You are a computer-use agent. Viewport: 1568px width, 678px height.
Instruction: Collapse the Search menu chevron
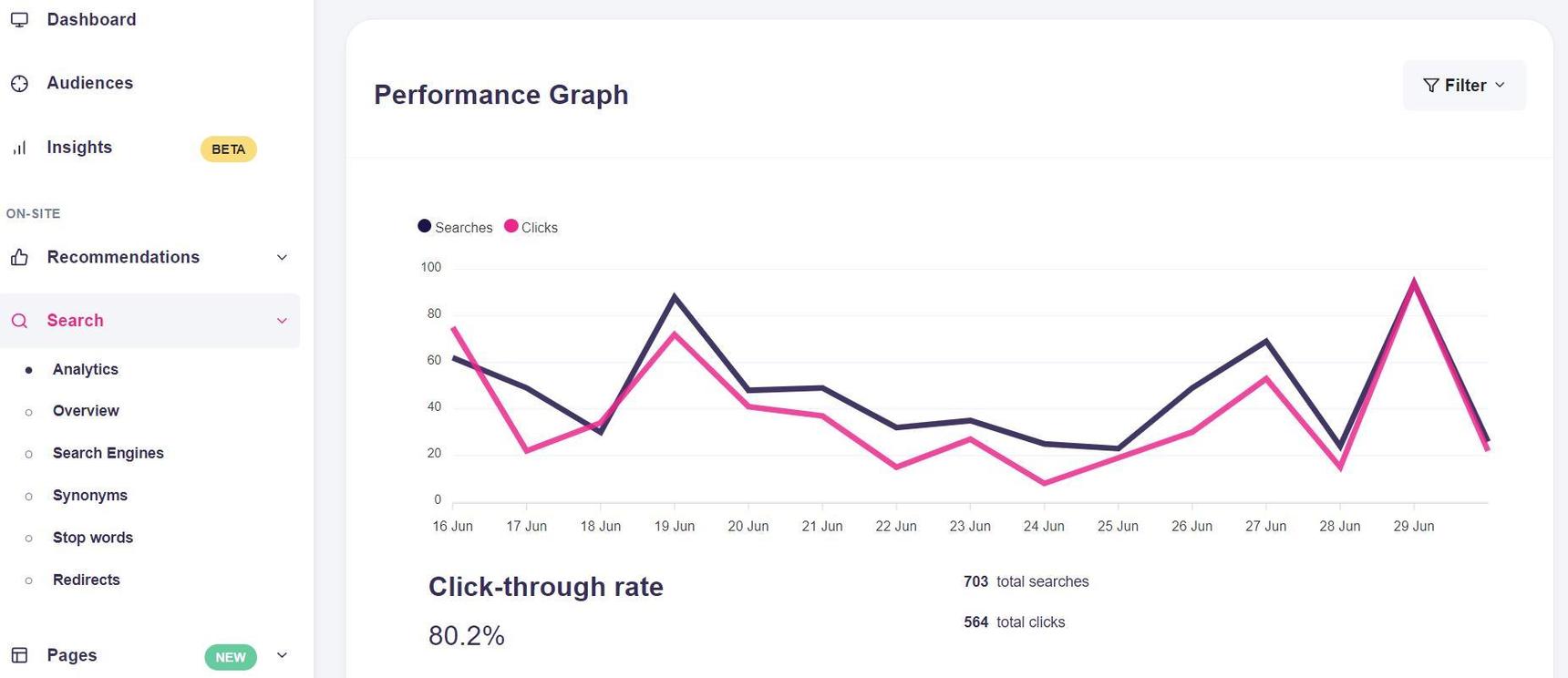tap(282, 321)
